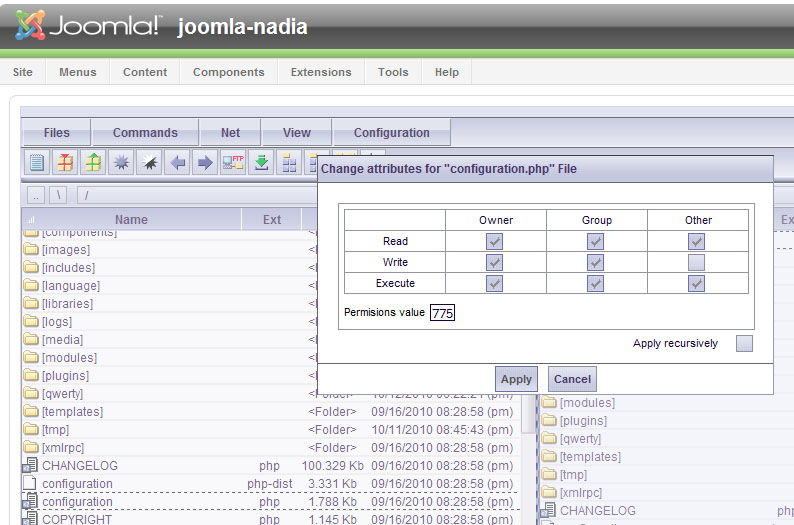Screen dimensions: 794x525
Task: Select the configuration php-dist file icon
Action: pos(30,483)
